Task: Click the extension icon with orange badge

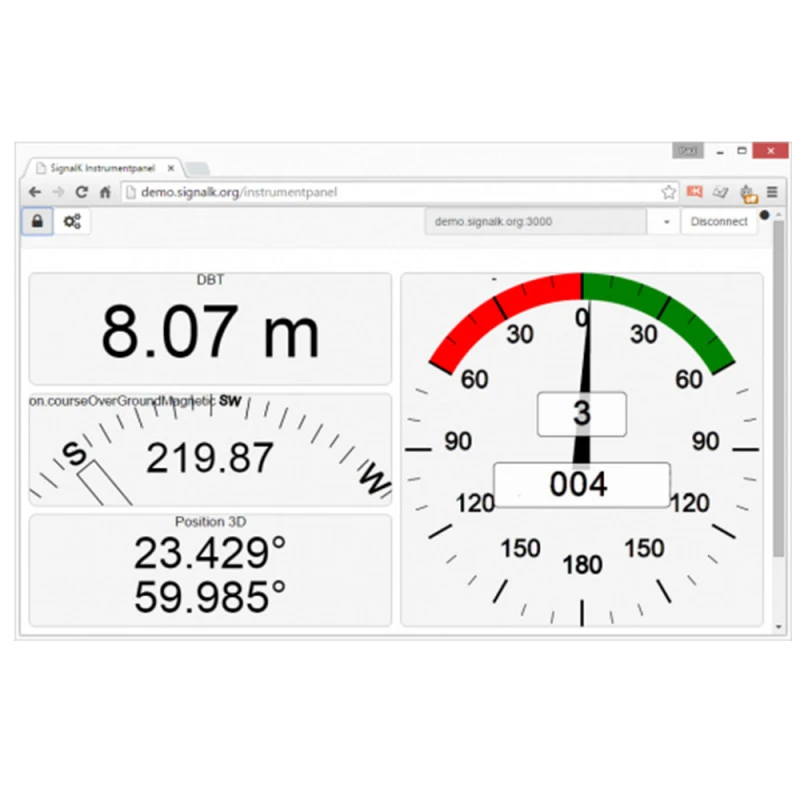Action: pyautogui.click(x=747, y=192)
